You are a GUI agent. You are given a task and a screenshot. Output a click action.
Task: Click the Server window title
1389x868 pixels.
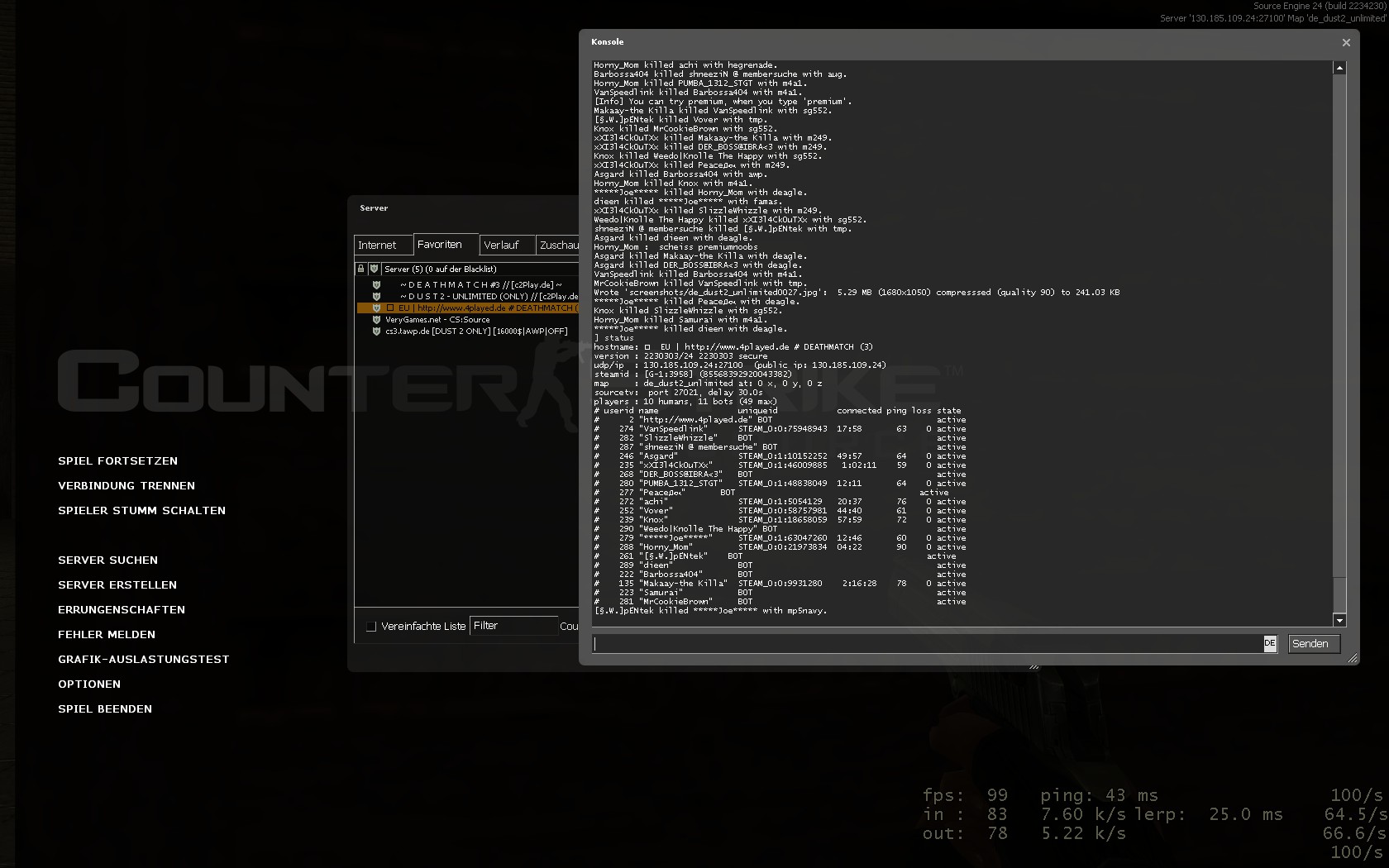click(374, 208)
